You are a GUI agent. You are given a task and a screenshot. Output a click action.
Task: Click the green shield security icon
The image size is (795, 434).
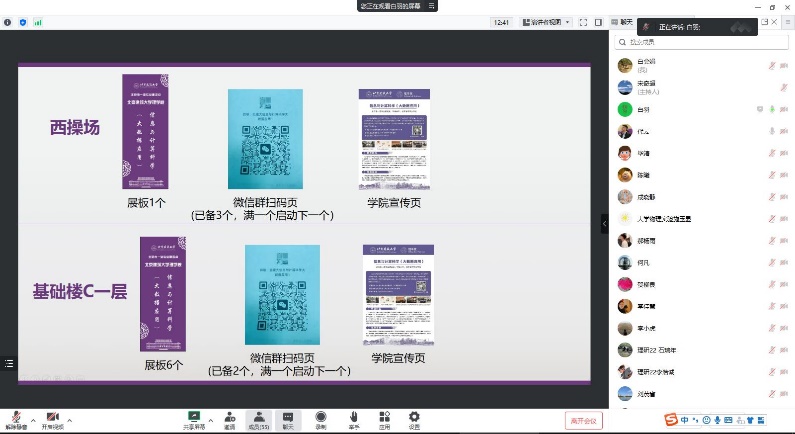pyautogui.click(x=23, y=21)
